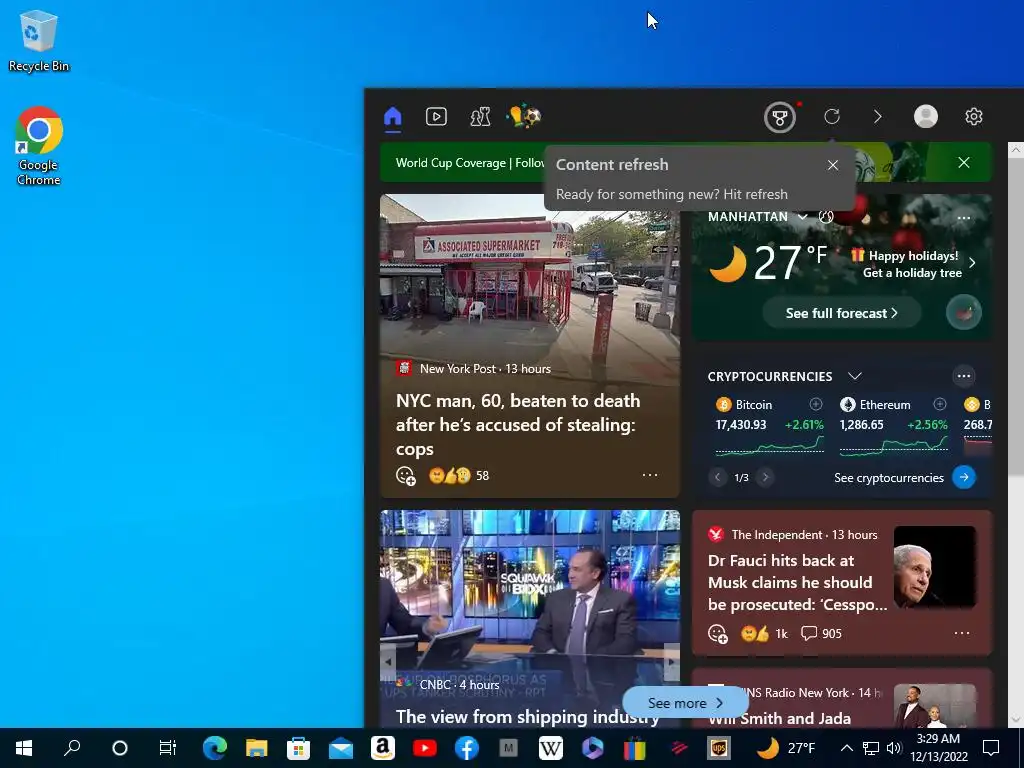Open the rewards trophy badge icon
The height and width of the screenshot is (768, 1024).
[780, 118]
